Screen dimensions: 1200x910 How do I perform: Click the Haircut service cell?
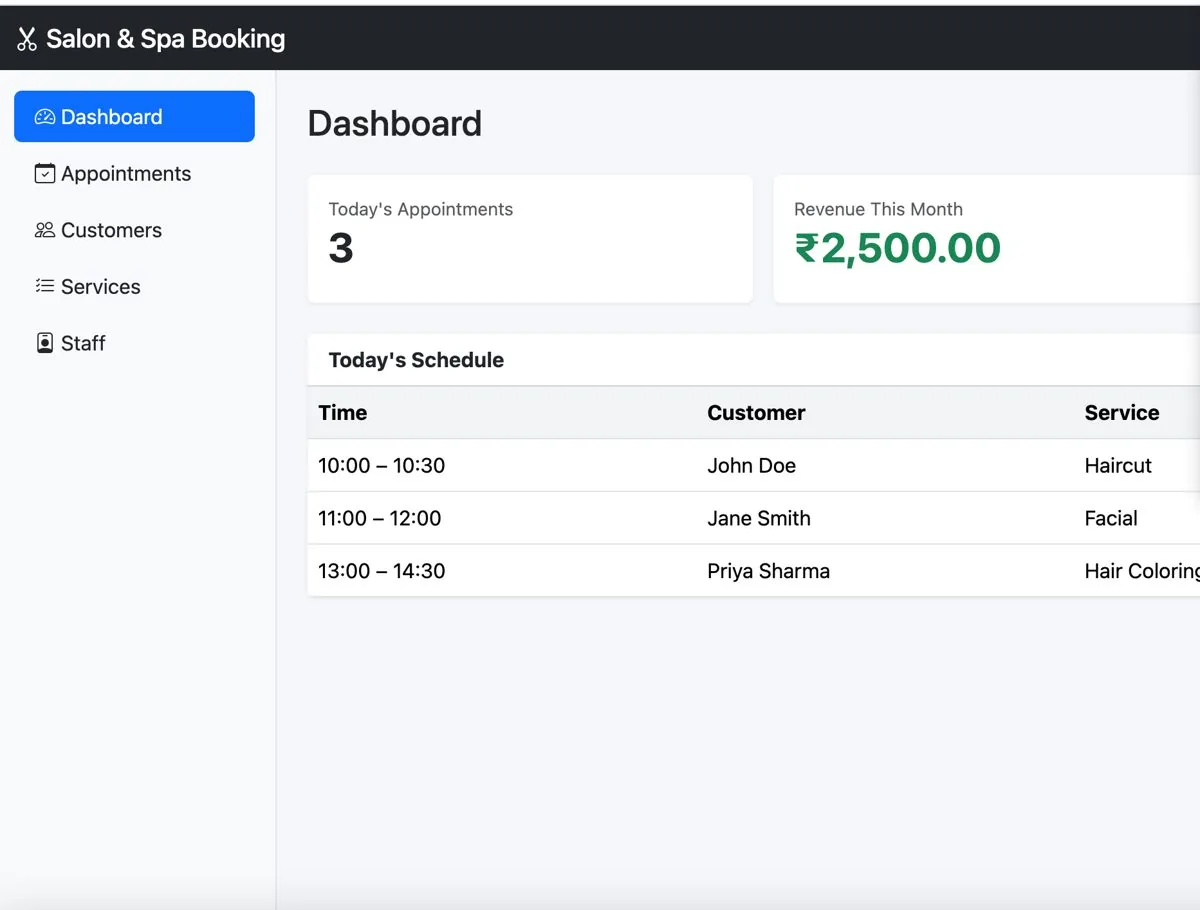[x=1118, y=466]
